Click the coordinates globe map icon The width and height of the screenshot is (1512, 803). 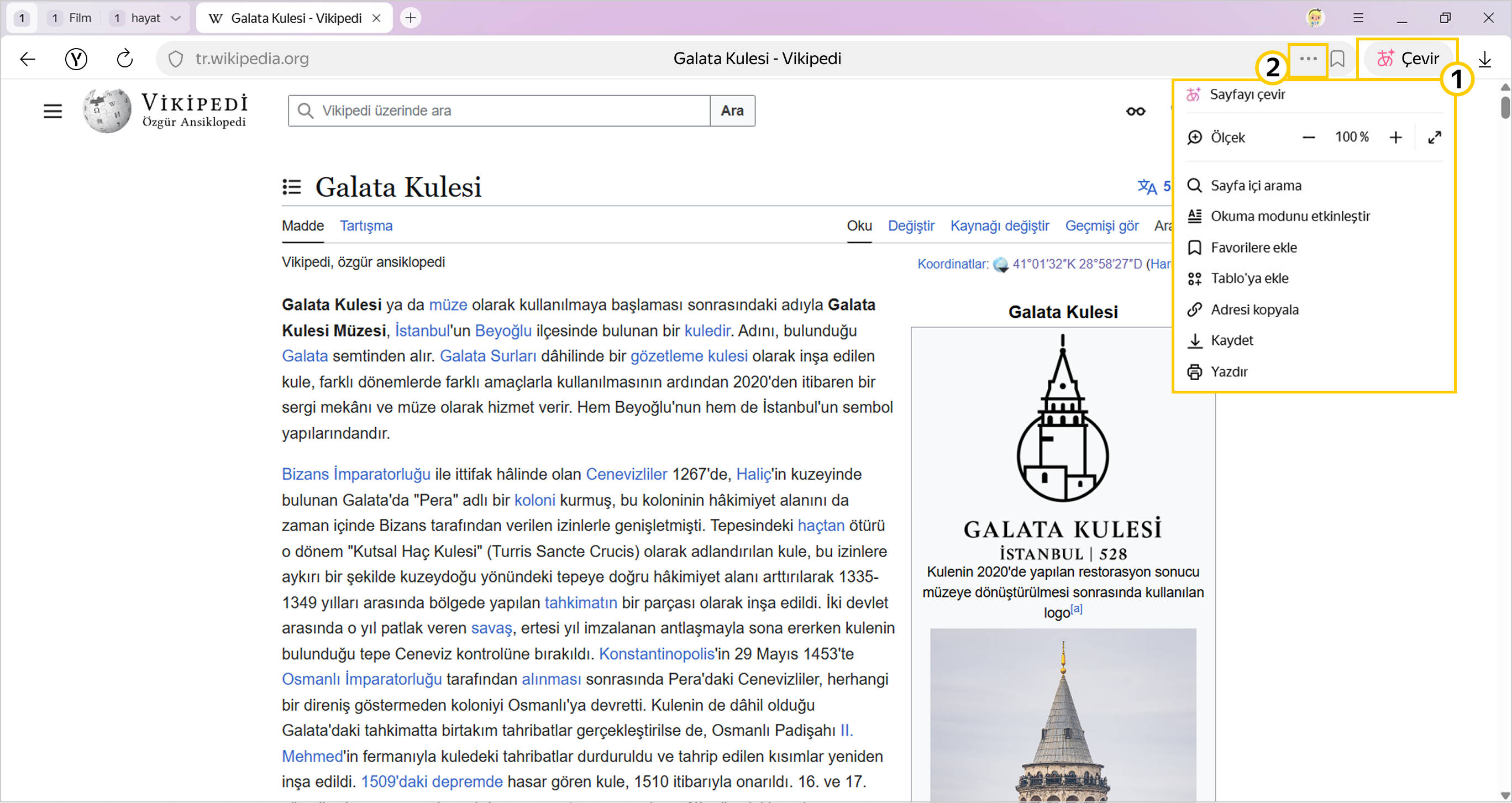tap(1001, 265)
